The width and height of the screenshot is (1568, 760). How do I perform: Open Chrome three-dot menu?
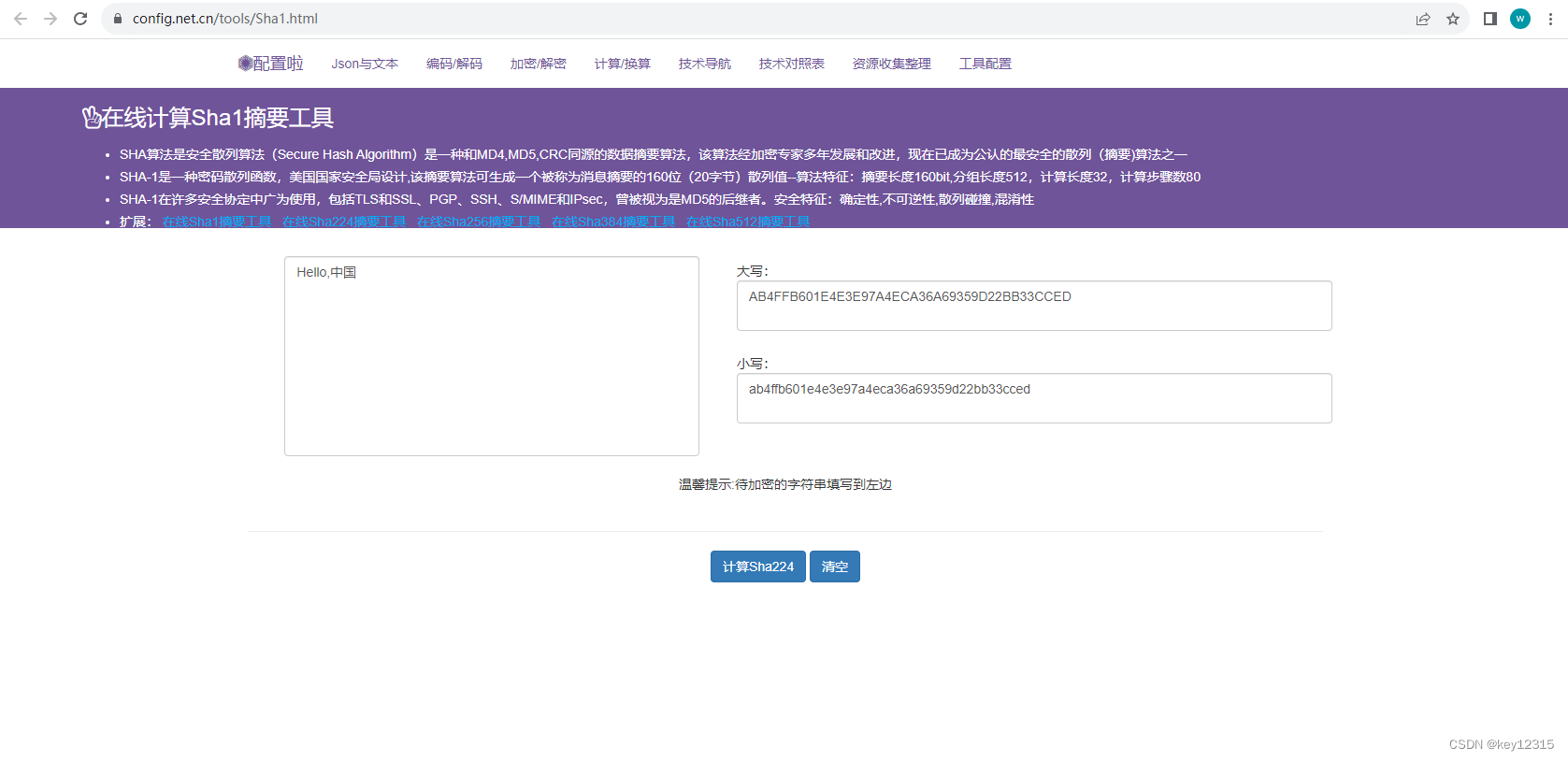[1550, 19]
